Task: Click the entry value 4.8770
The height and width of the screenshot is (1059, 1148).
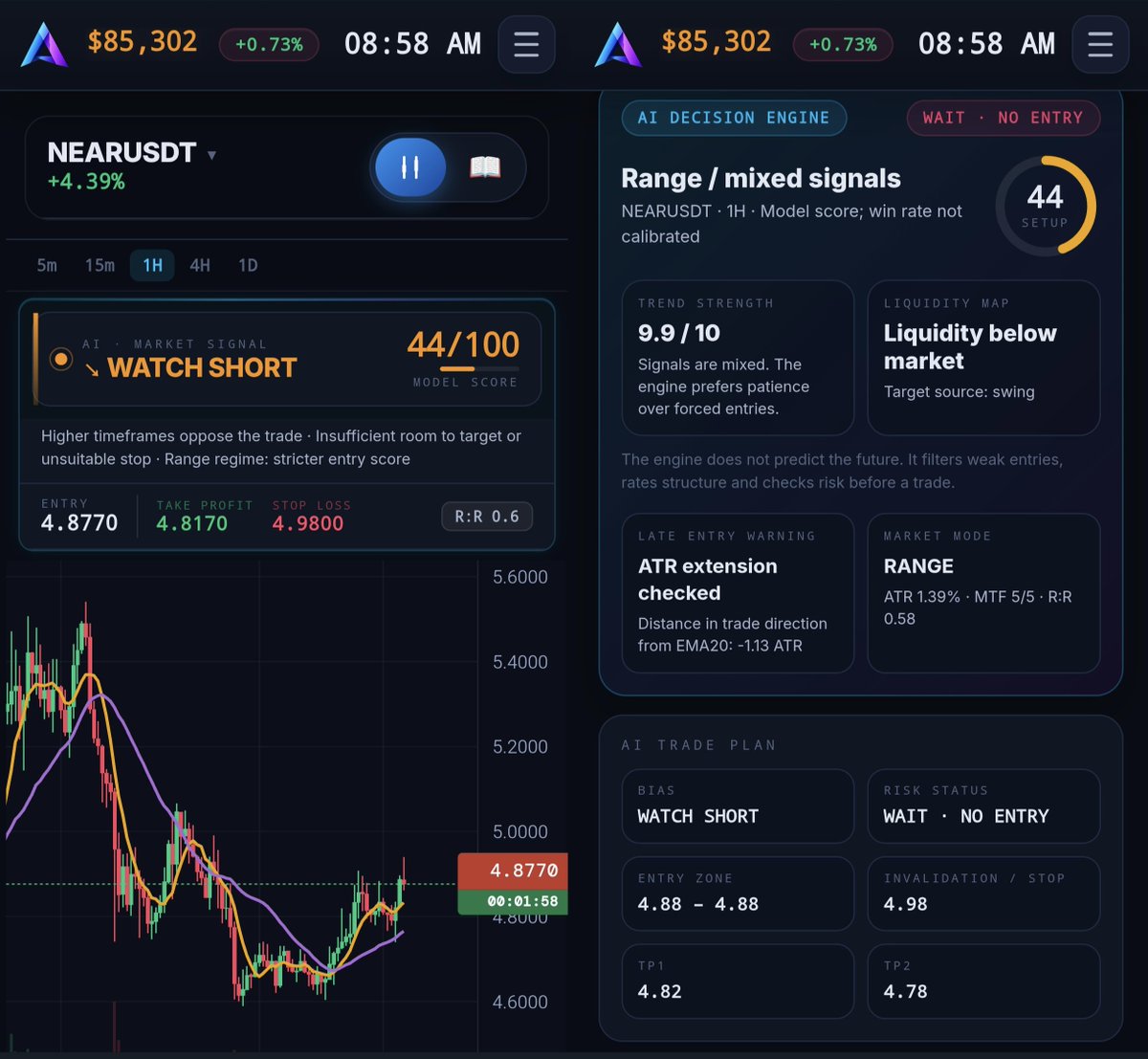Action: [79, 523]
